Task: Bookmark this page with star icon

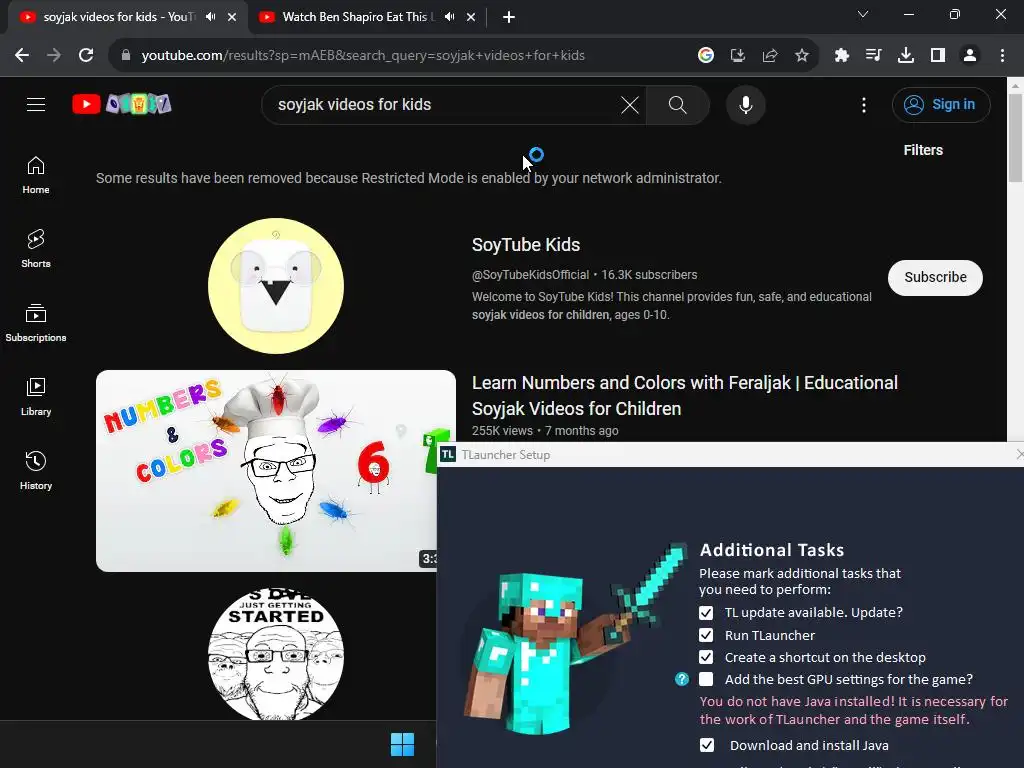Action: tap(802, 56)
